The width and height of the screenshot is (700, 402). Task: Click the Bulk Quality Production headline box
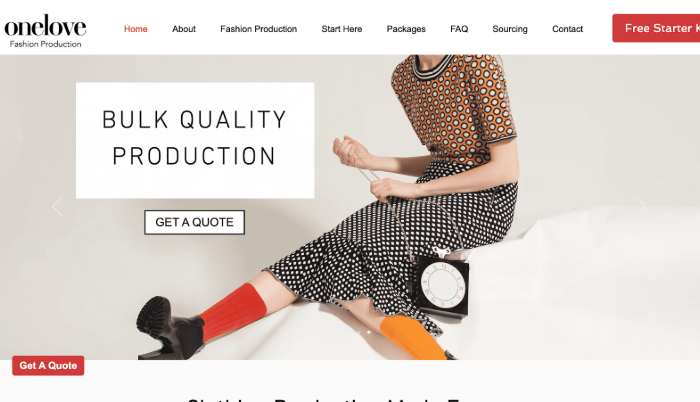point(195,140)
